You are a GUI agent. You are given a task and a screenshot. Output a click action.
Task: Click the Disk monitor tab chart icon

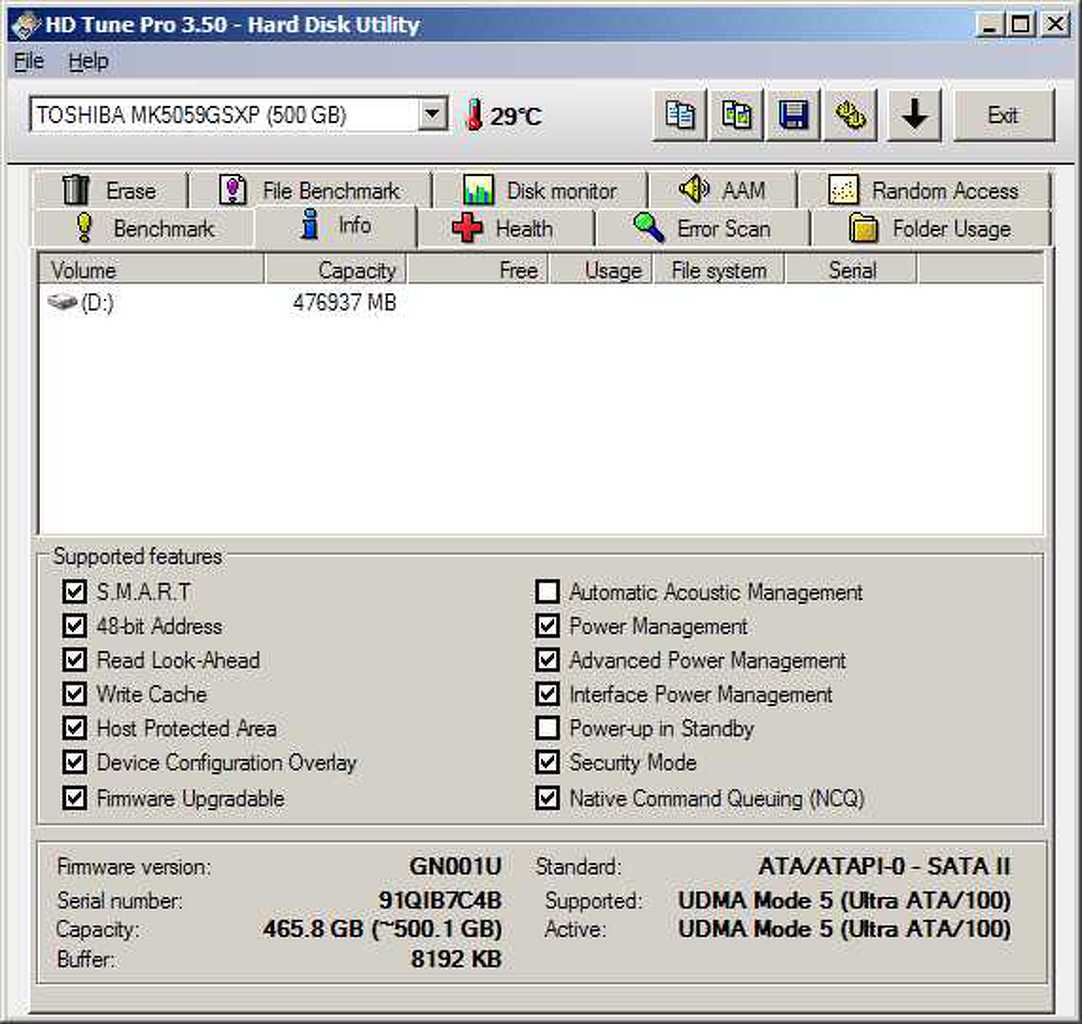(478, 190)
